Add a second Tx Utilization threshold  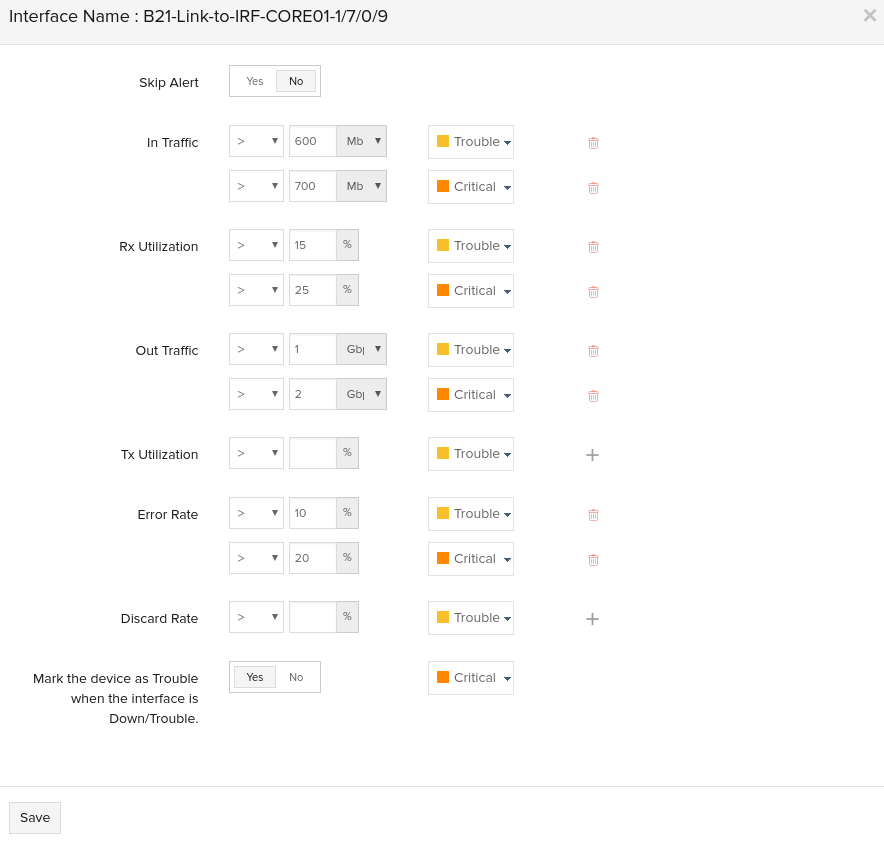592,454
